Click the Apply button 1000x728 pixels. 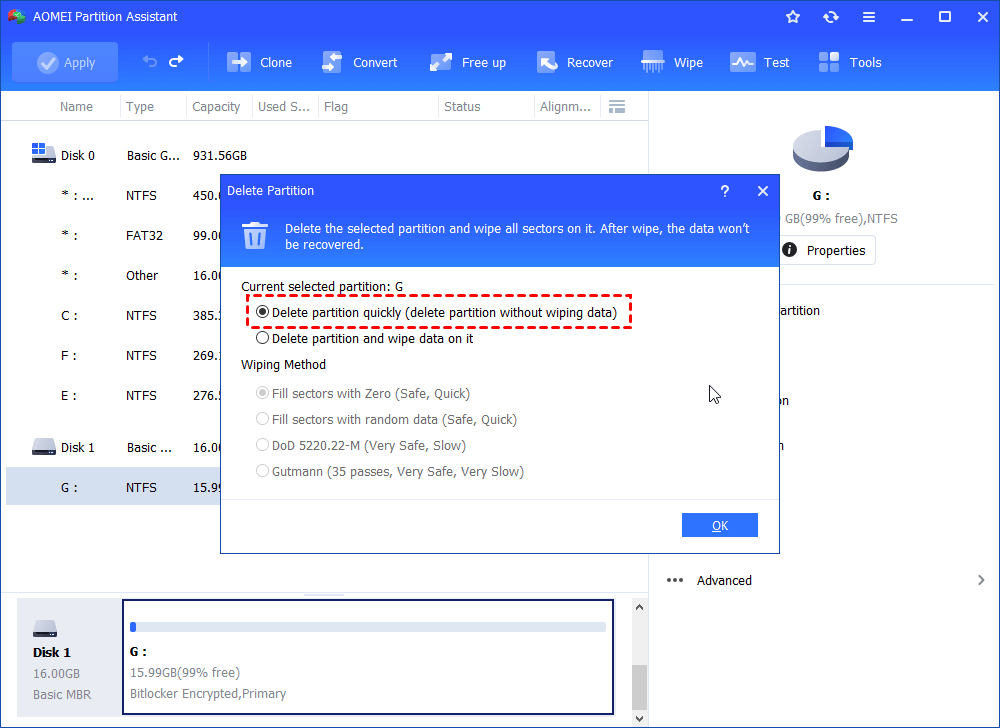(65, 62)
